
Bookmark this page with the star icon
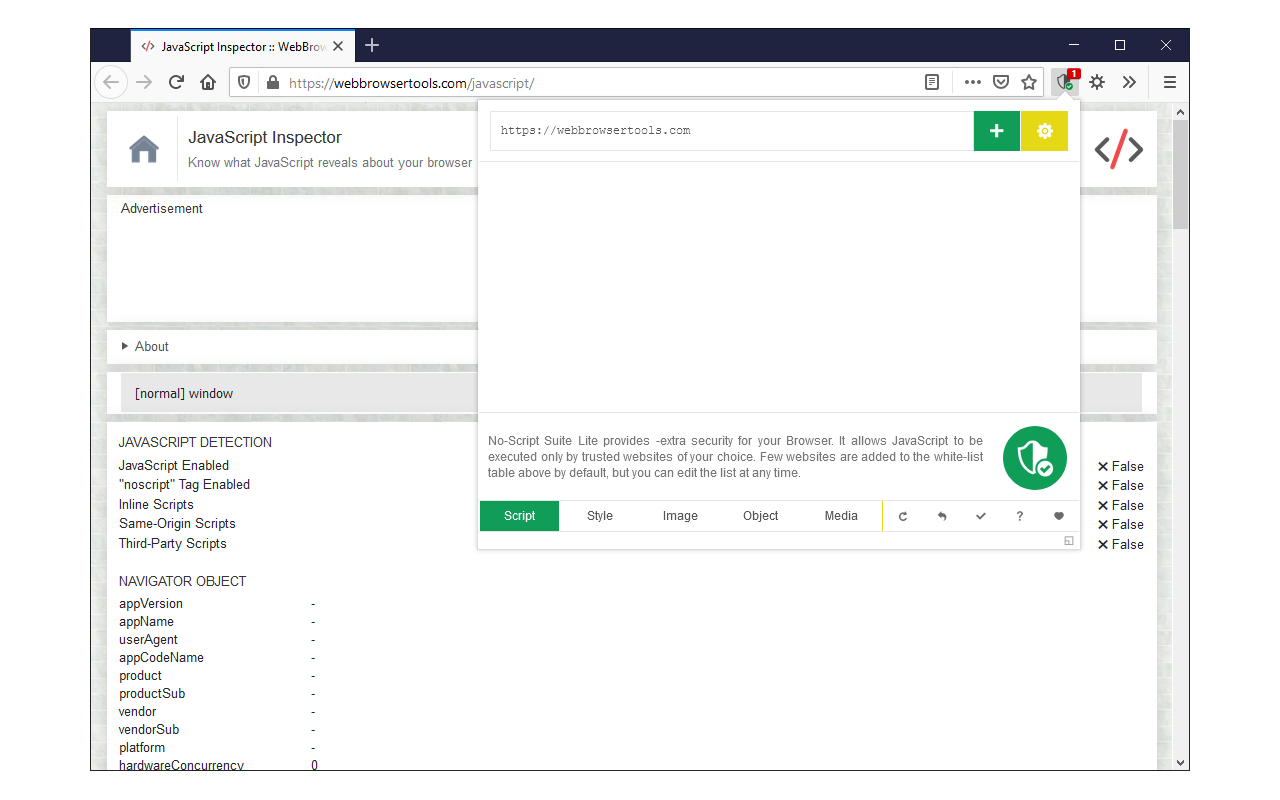(x=1028, y=83)
